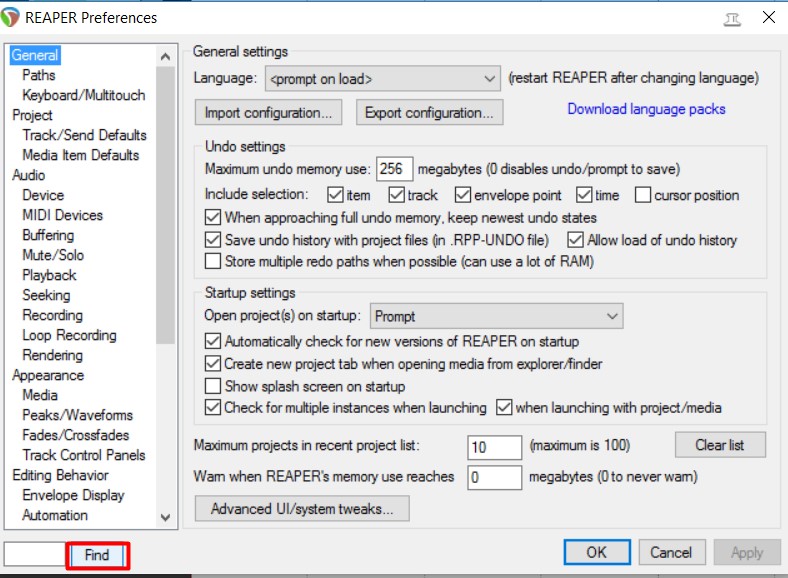Select Keyboard/Multitouch page
The height and width of the screenshot is (578, 788).
pyautogui.click(x=83, y=95)
